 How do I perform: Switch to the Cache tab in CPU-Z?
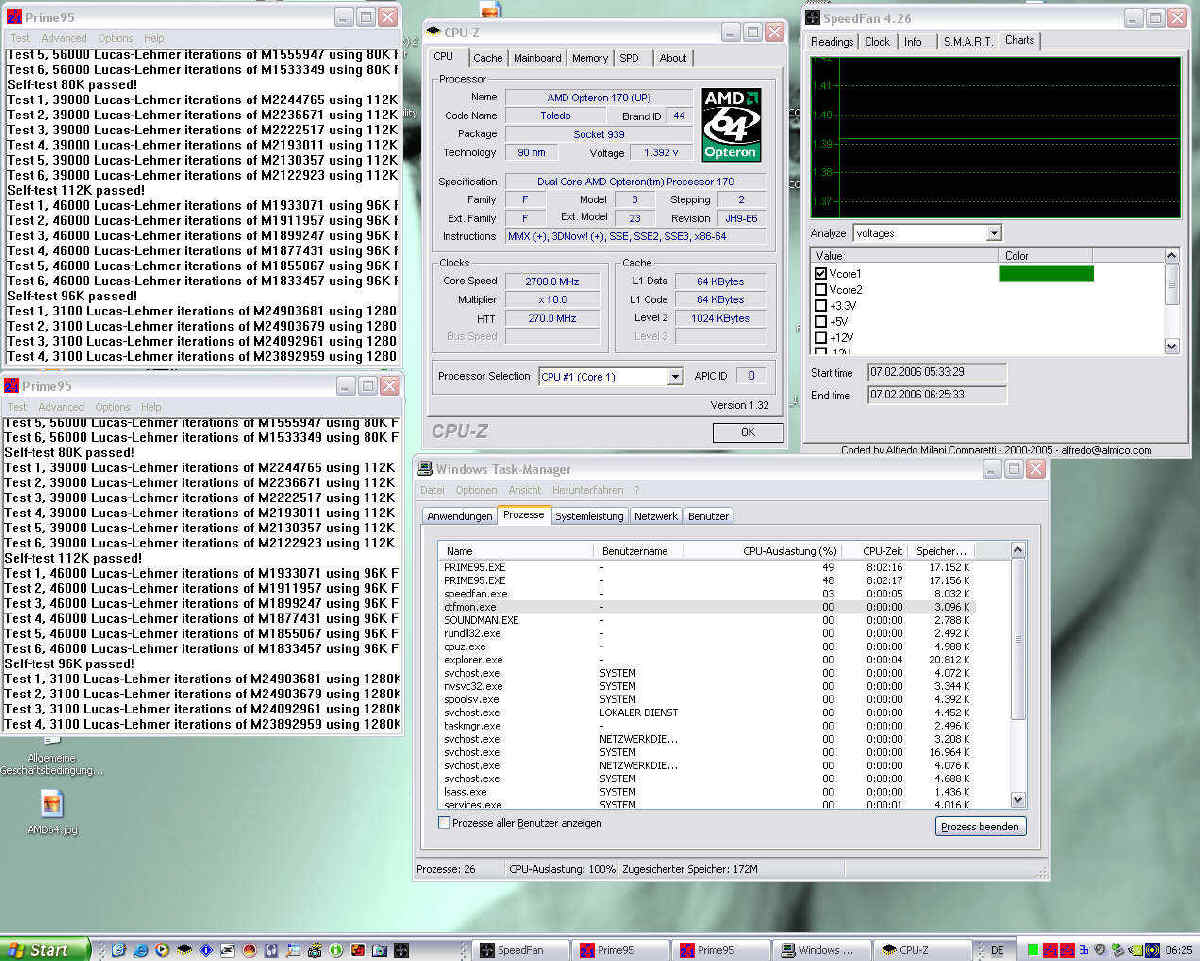coord(488,58)
